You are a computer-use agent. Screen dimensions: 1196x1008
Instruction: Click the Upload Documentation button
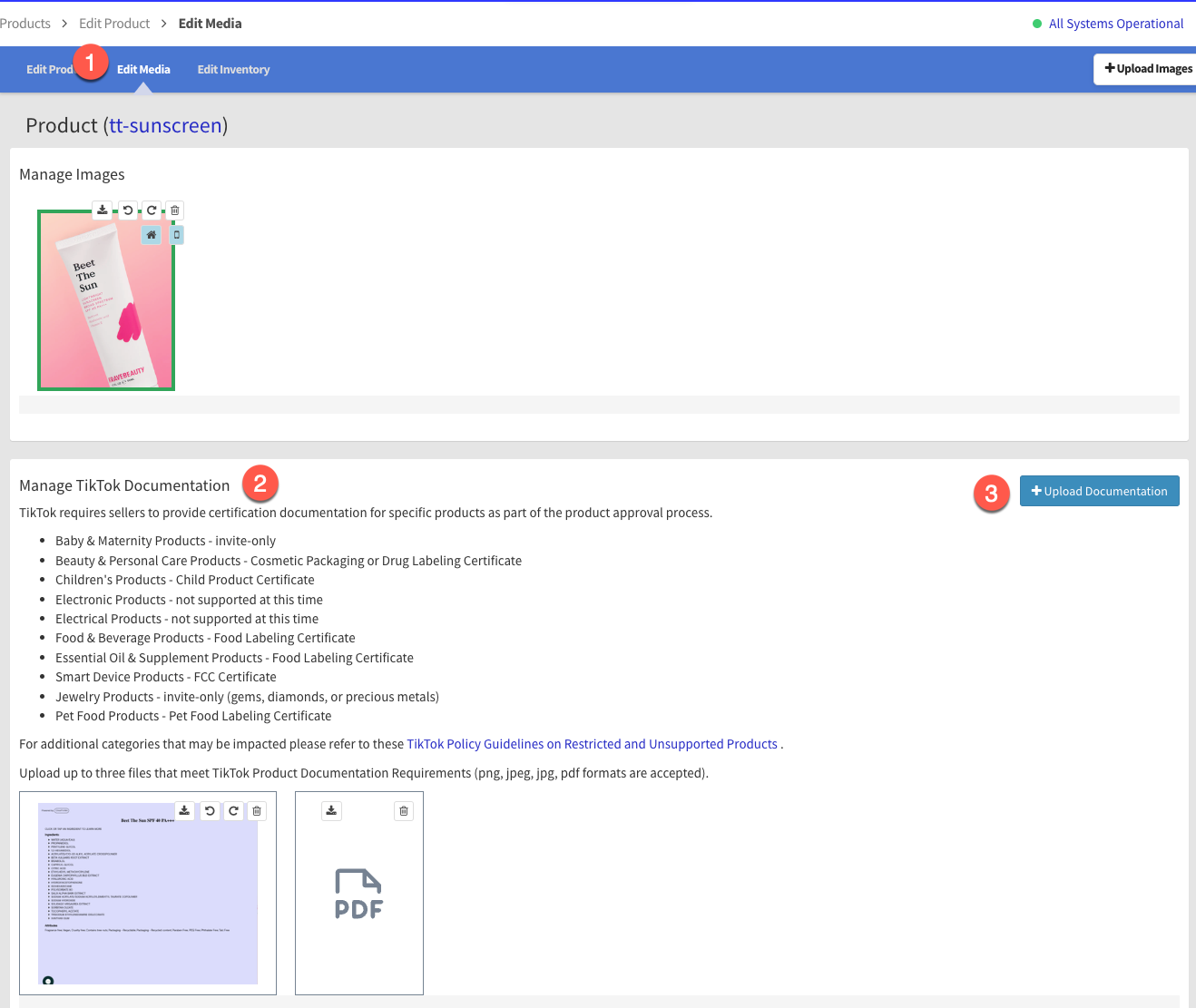tap(1099, 492)
